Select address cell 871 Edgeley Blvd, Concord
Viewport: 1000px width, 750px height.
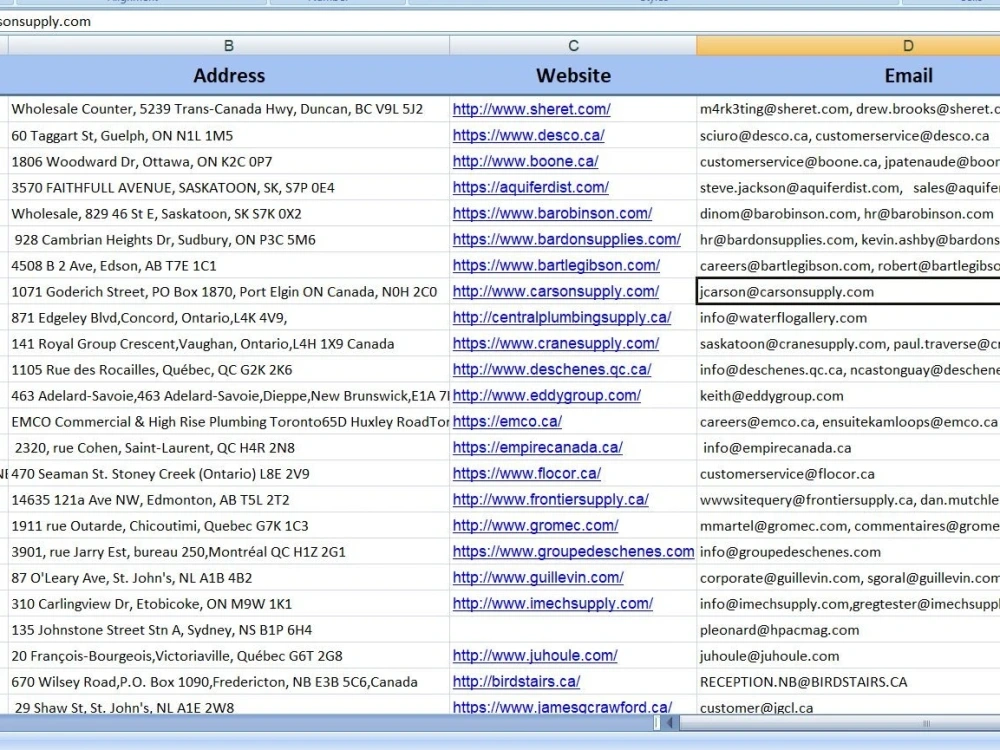point(228,318)
